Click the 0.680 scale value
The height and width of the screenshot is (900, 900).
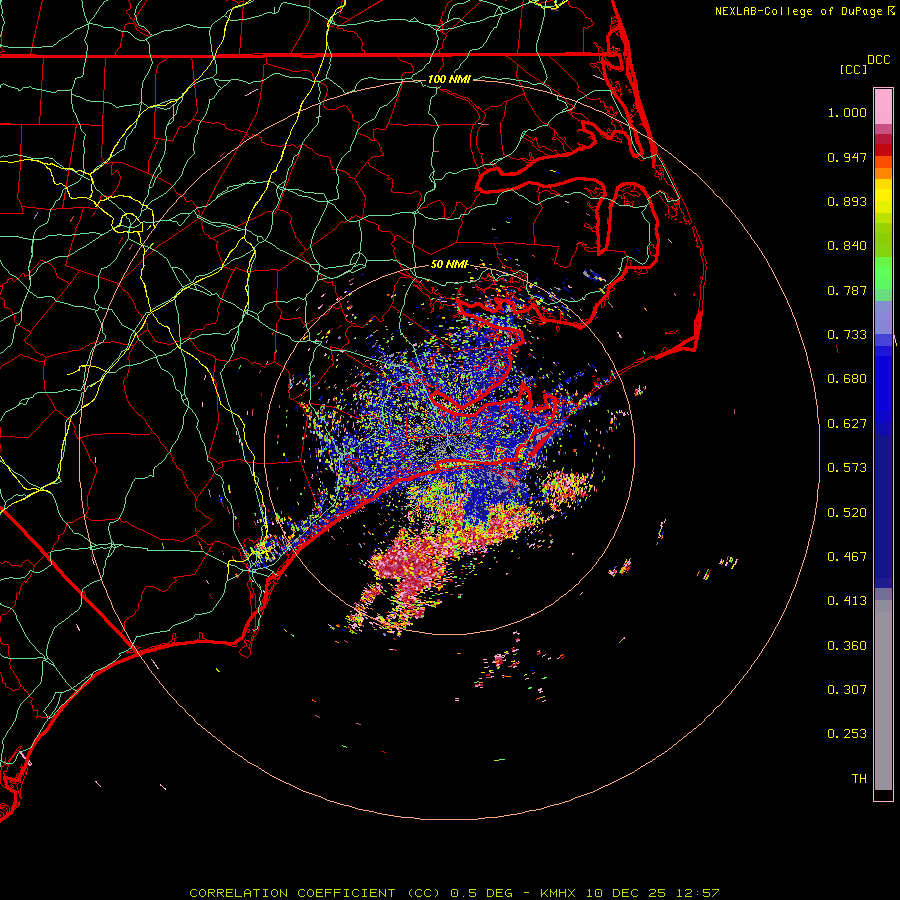pyautogui.click(x=847, y=379)
